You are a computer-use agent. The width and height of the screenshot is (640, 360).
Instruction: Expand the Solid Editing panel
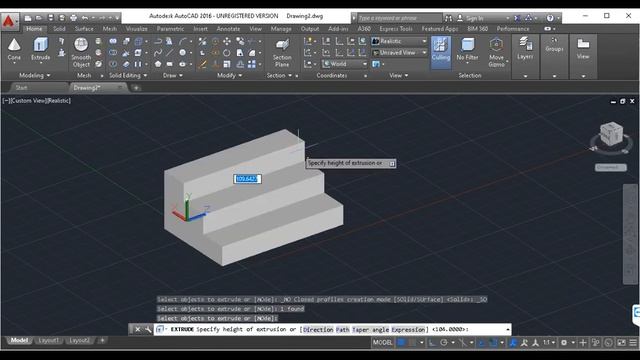[128, 76]
